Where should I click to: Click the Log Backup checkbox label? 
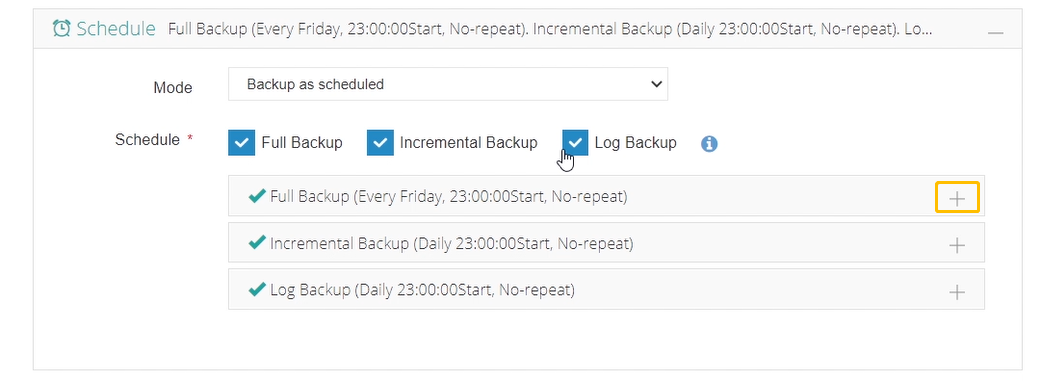(x=635, y=142)
